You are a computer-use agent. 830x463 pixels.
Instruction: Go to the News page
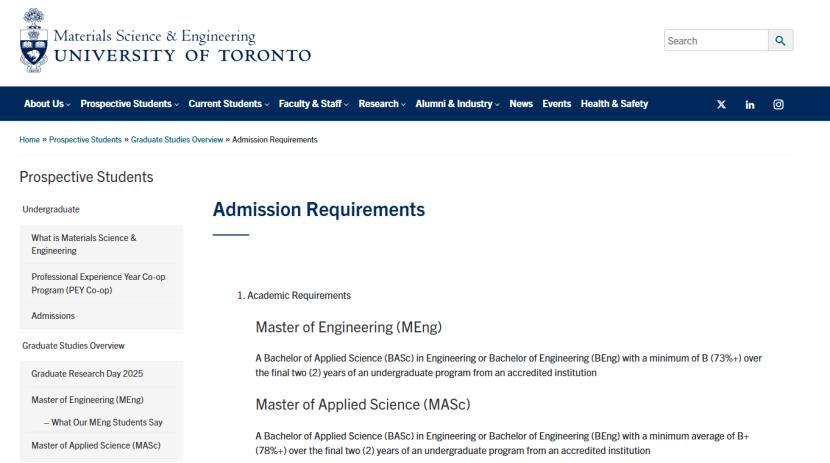[521, 104]
